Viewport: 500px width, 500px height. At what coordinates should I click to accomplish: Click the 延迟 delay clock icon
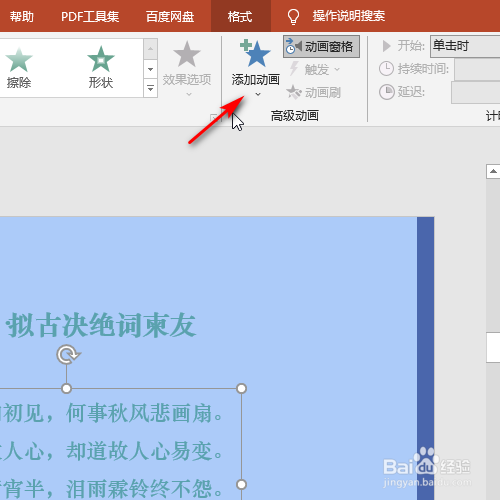387,92
